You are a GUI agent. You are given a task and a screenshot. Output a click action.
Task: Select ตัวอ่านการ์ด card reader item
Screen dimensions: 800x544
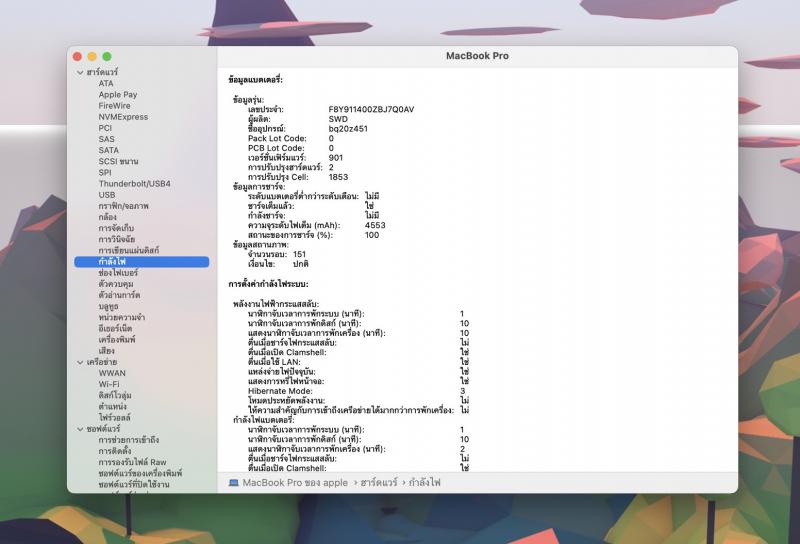coord(119,295)
